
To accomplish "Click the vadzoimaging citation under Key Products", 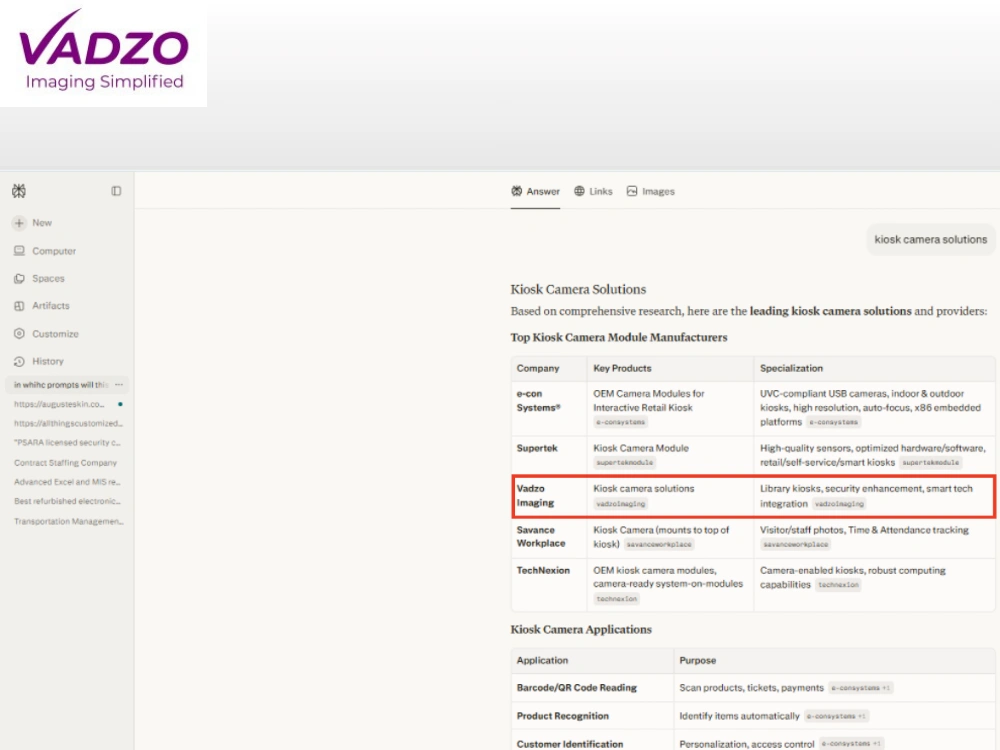I will (621, 504).
